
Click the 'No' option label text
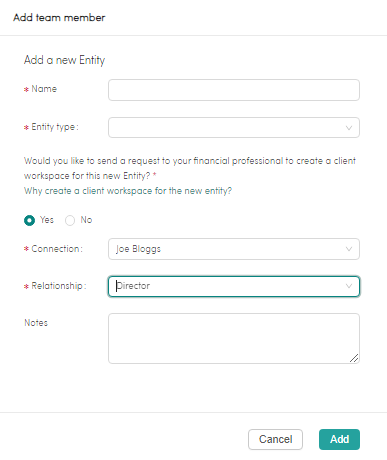86,220
